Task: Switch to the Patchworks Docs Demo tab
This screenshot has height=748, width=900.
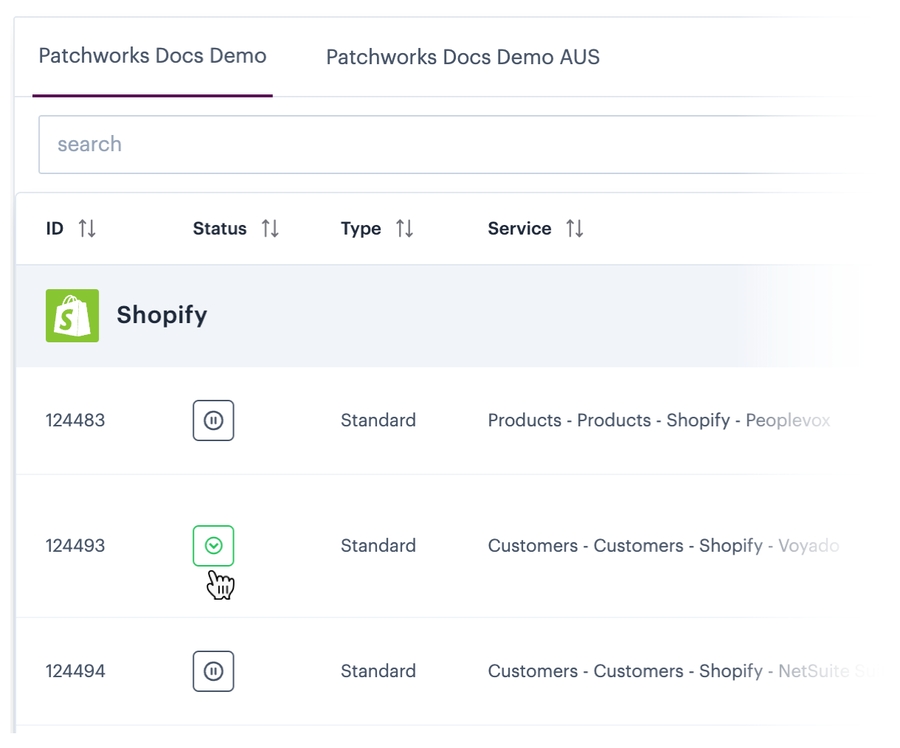Action: pyautogui.click(x=152, y=56)
